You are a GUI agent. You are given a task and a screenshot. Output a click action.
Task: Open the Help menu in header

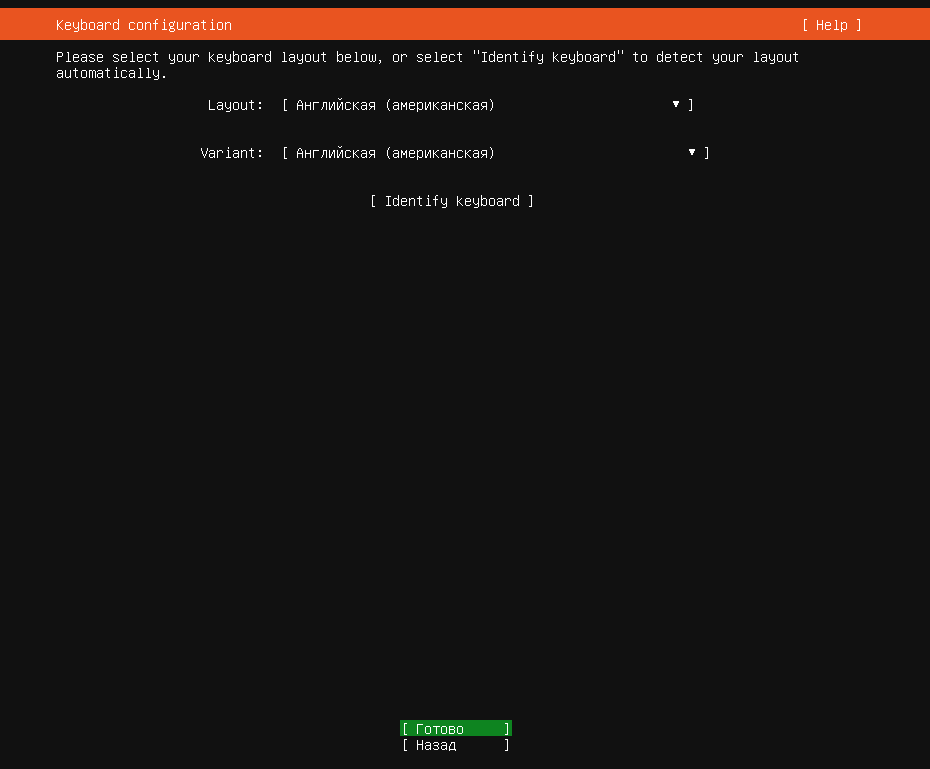832,25
